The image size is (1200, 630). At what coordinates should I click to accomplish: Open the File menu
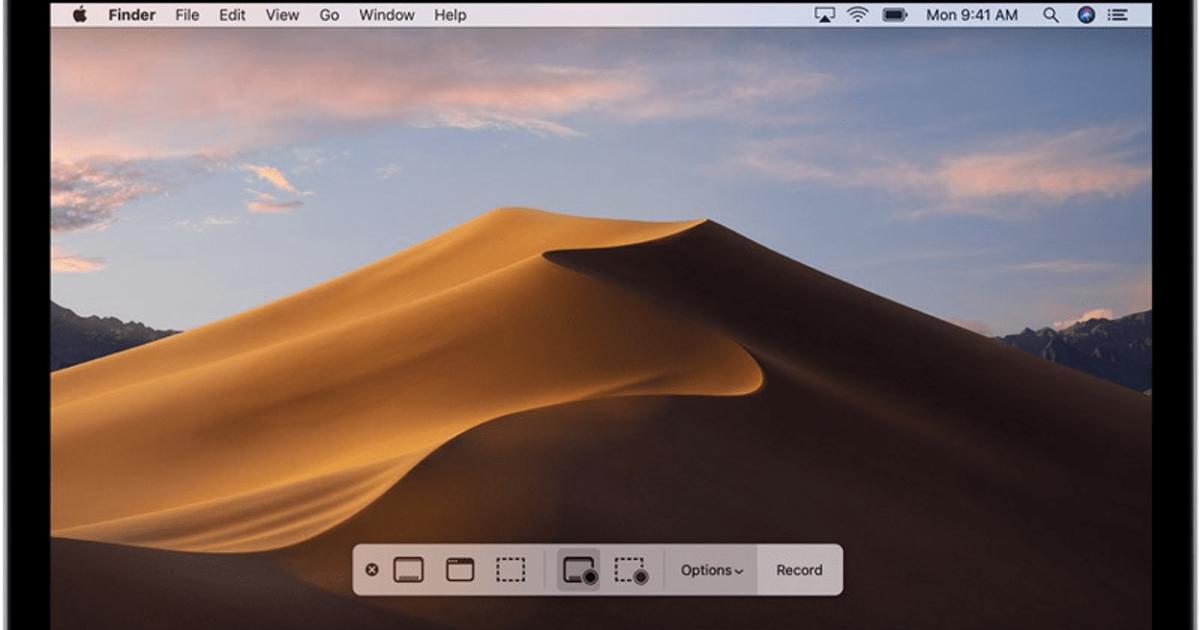186,15
